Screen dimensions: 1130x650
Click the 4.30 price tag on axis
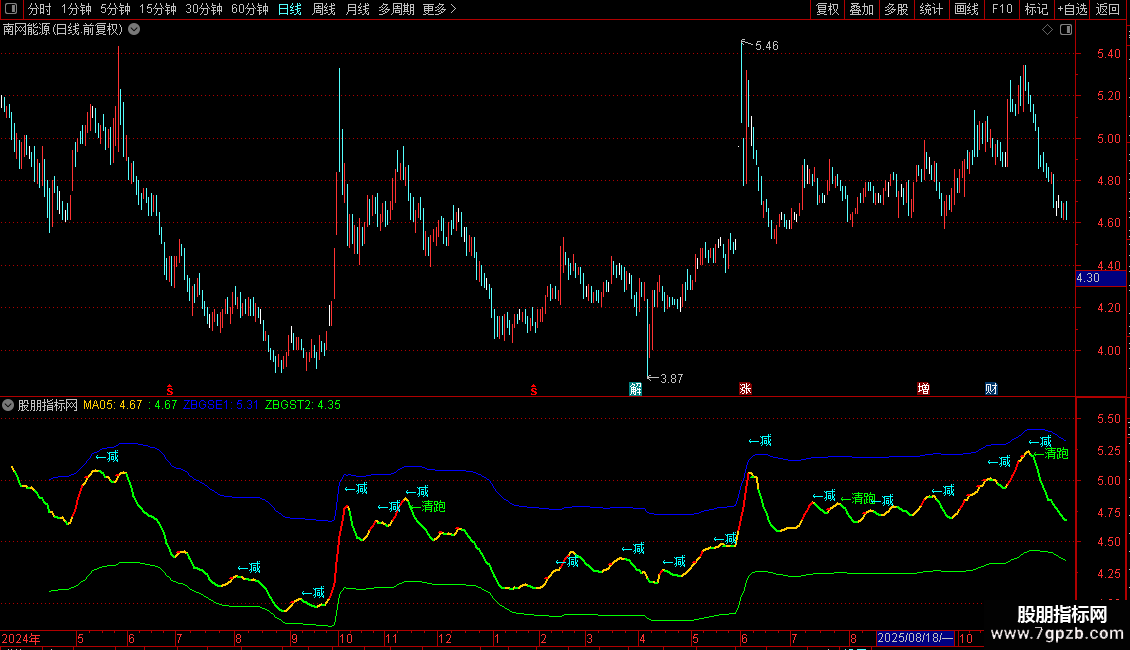1100,278
